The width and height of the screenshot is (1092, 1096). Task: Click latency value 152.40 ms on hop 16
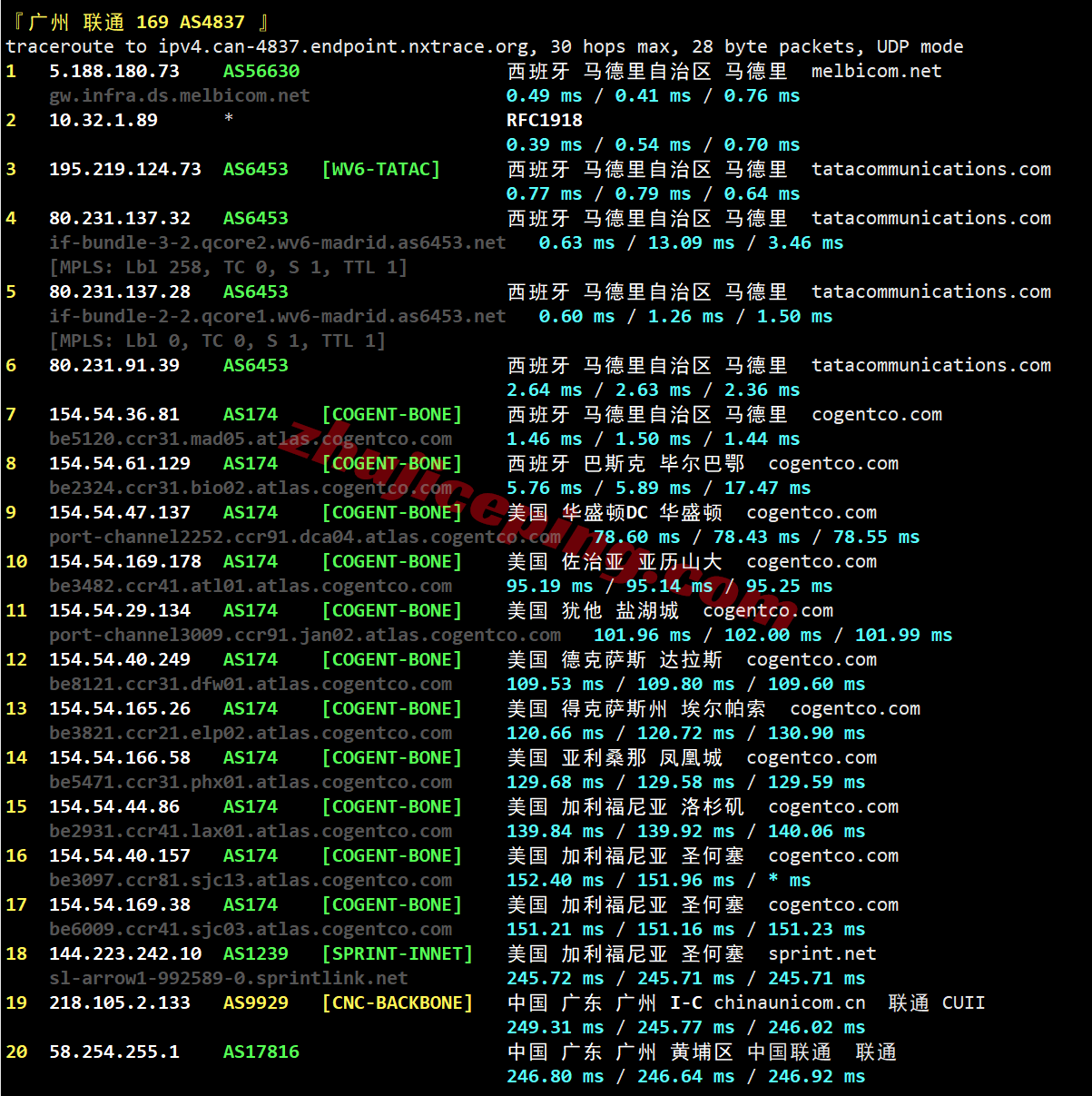pyautogui.click(x=556, y=880)
